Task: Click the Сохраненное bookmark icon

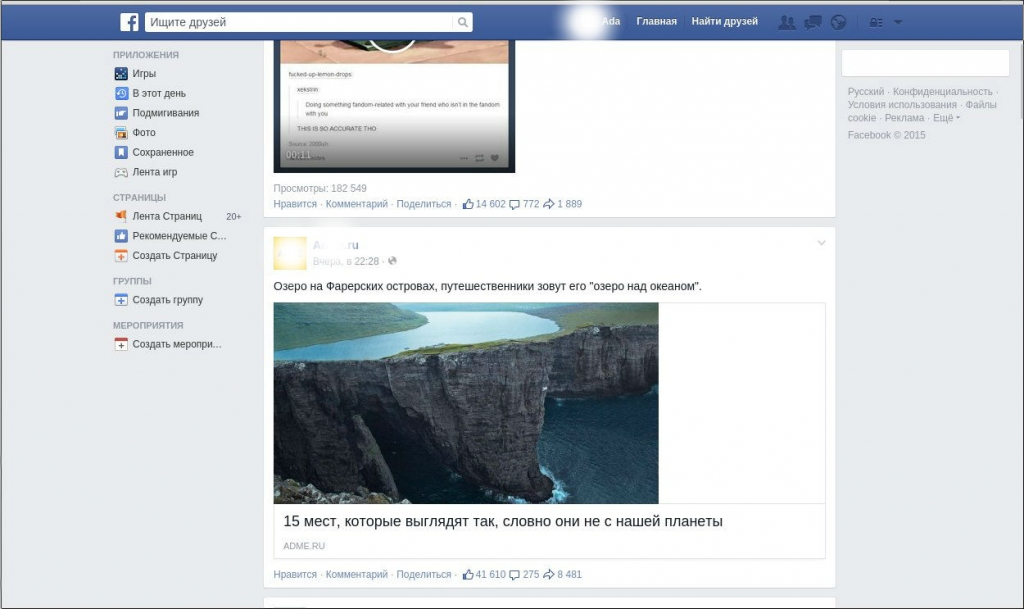Action: [121, 152]
